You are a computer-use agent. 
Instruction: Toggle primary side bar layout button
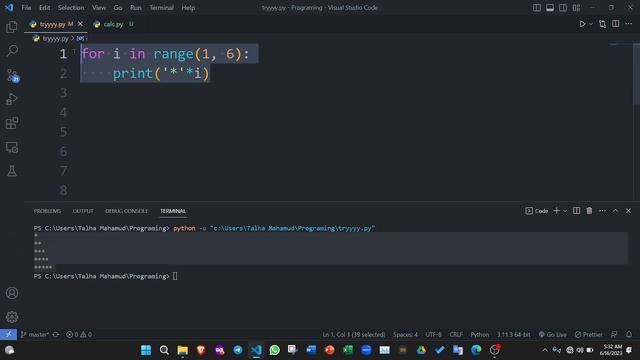[x=537, y=8]
